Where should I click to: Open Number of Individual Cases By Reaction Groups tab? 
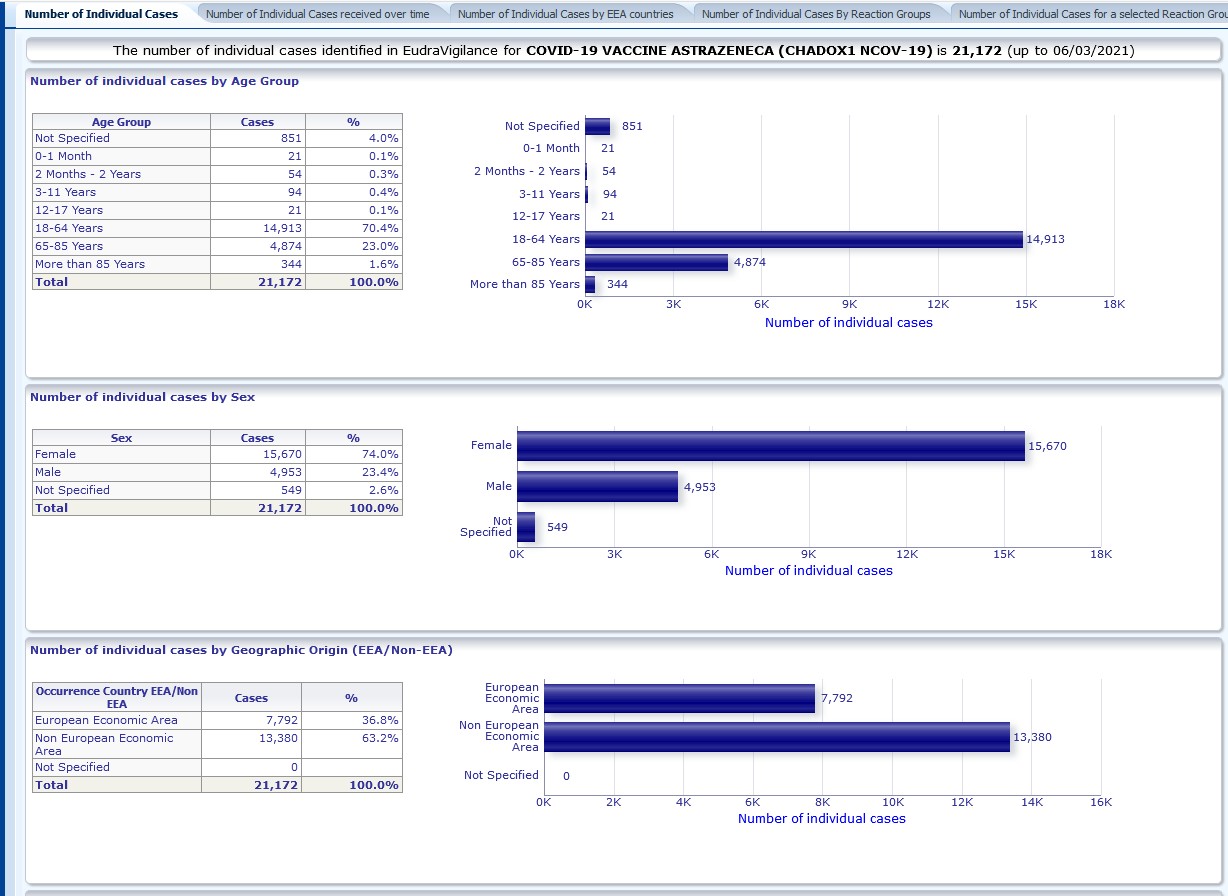tap(816, 14)
